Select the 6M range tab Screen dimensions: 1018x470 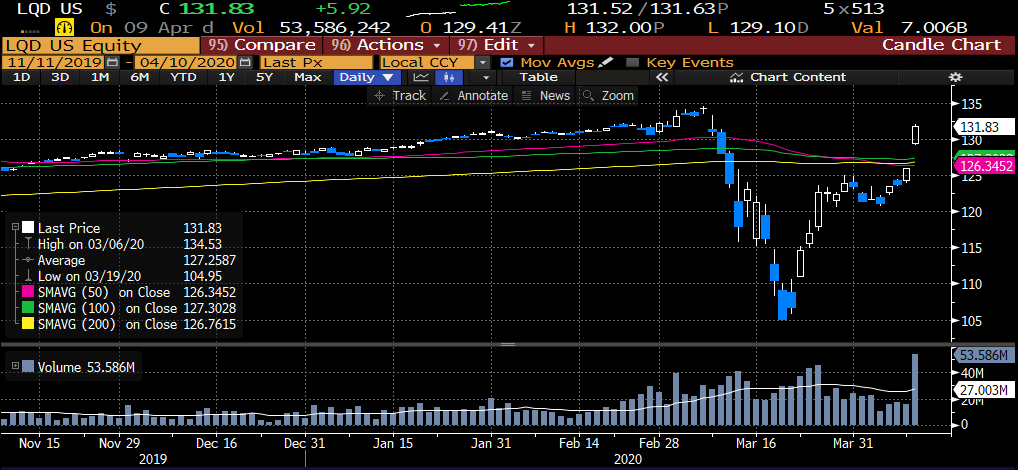click(139, 77)
